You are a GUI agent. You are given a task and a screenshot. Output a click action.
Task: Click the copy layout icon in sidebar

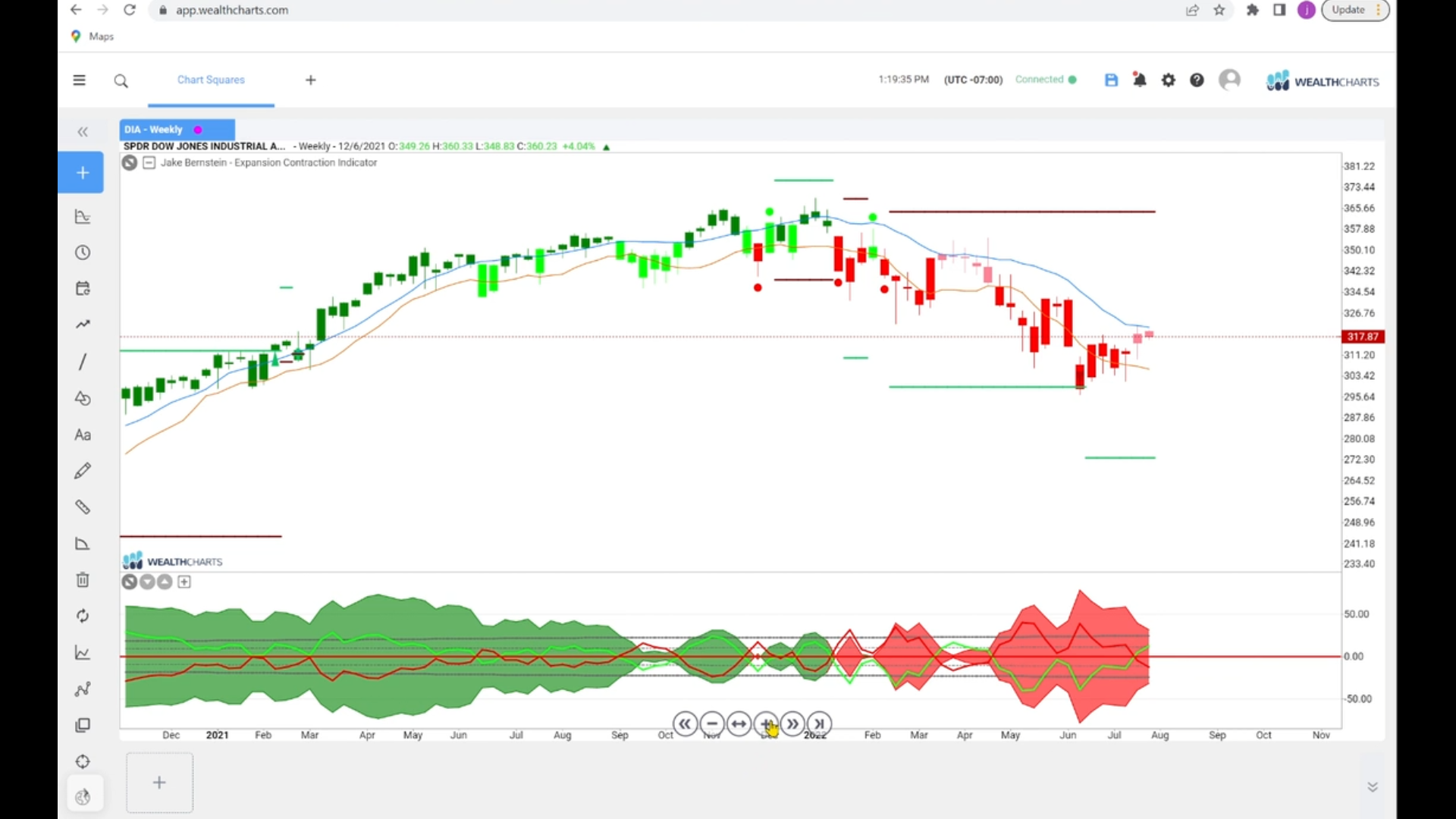(83, 726)
